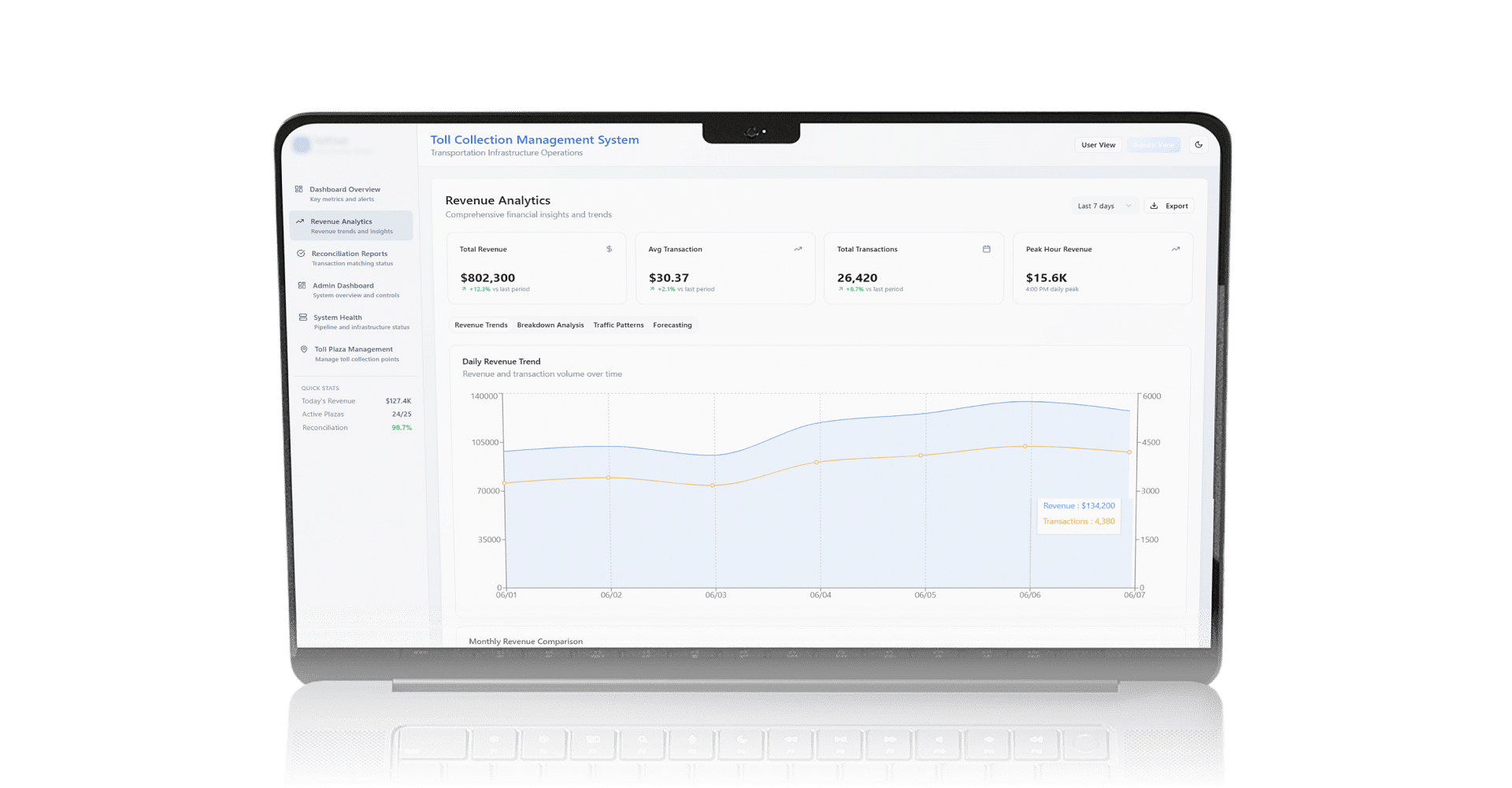Switch to Traffic Patterns tab
The image size is (1512, 788).
[x=618, y=325]
